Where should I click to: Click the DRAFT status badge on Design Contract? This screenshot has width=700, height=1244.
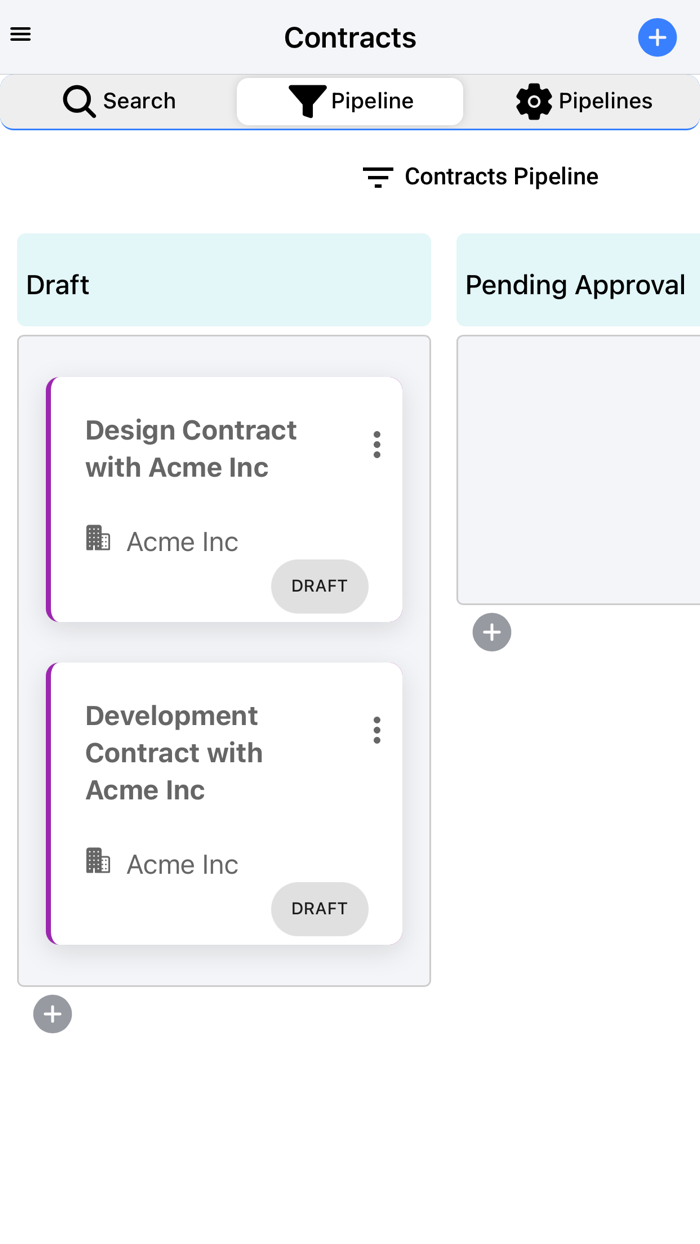[x=319, y=587]
